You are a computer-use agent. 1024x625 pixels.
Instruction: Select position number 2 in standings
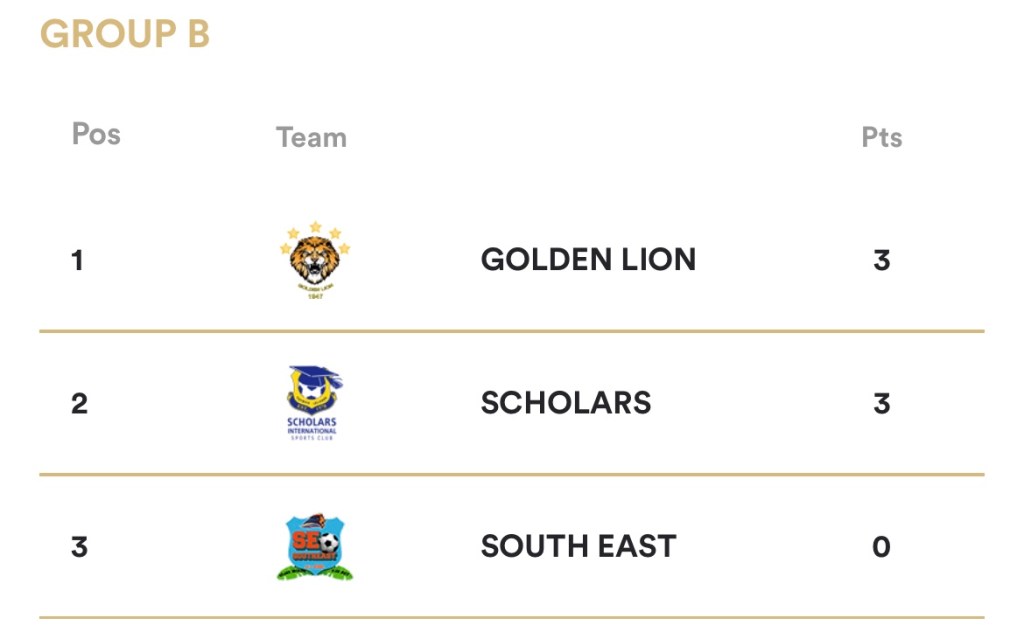79,404
